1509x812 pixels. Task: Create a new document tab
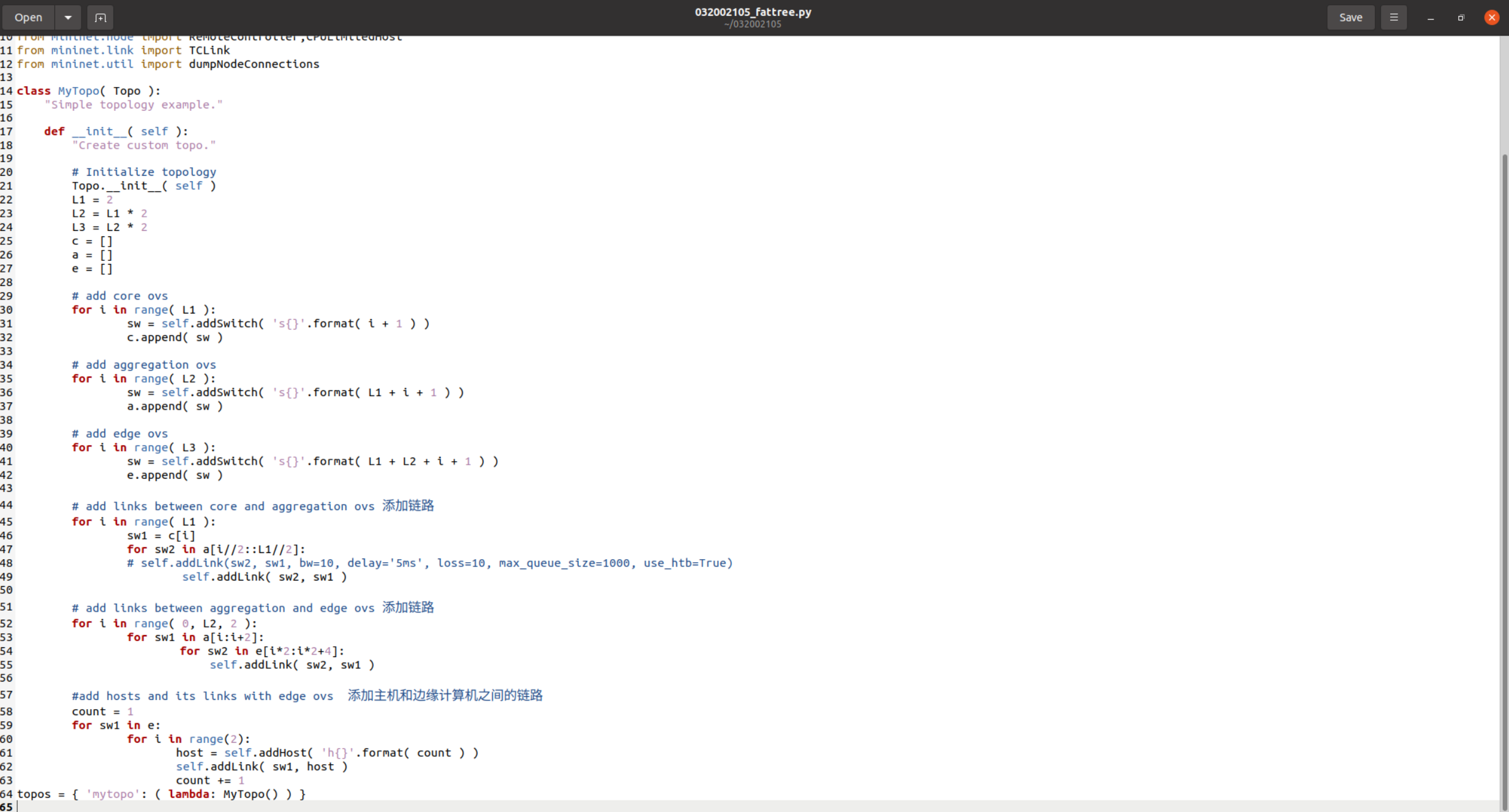click(x=100, y=17)
